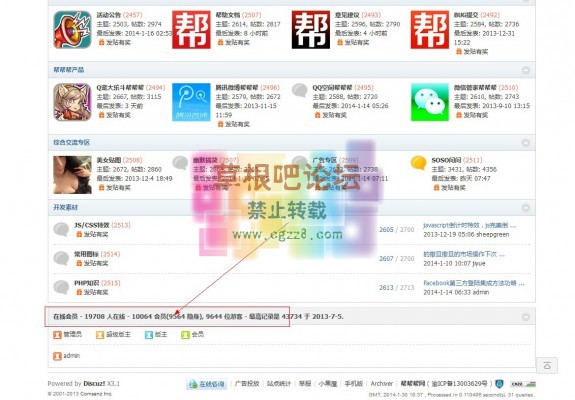The width and height of the screenshot is (575, 400).
Task: Click the grey bubble icon beside QQ空间帮帮帮
Action: [300, 90]
